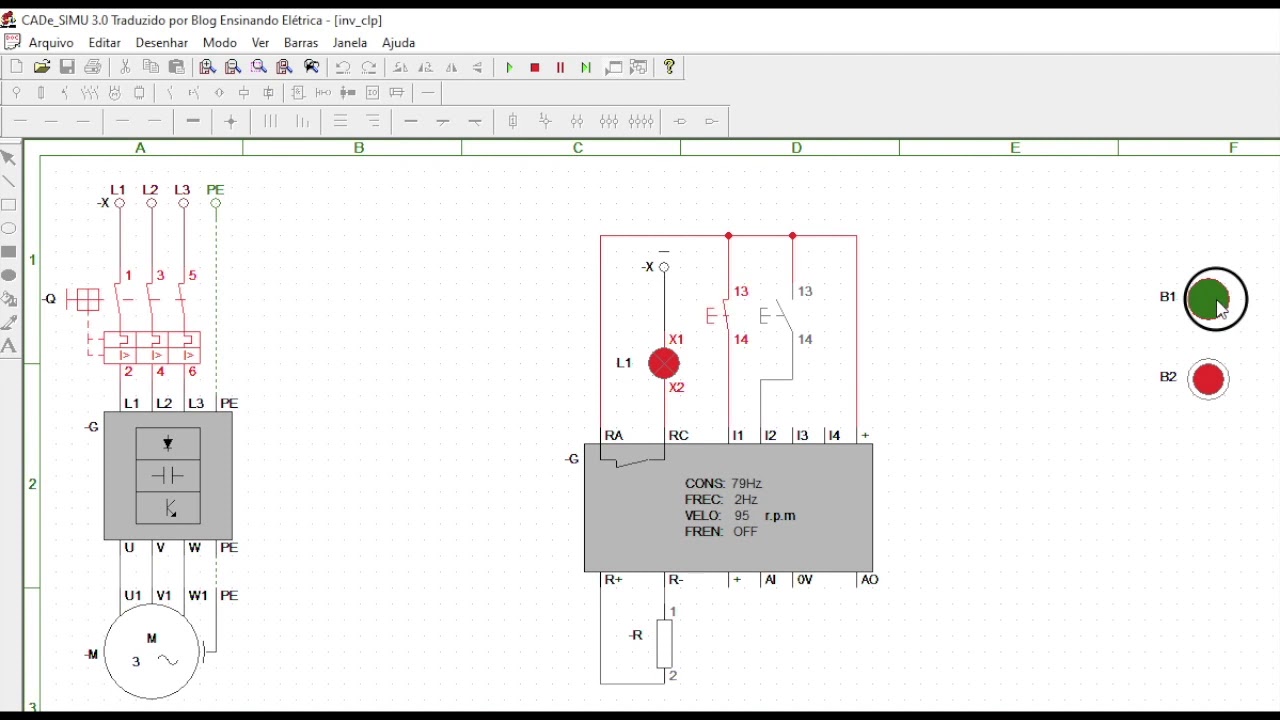The width and height of the screenshot is (1280, 720).
Task: Open the Janela menu
Action: [350, 43]
